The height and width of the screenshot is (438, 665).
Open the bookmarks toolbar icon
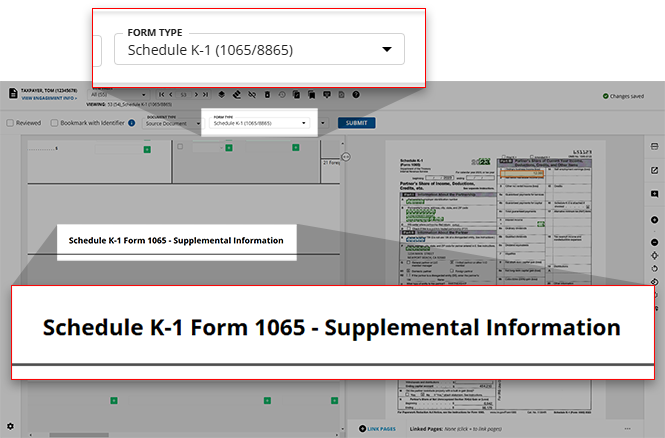(312, 95)
